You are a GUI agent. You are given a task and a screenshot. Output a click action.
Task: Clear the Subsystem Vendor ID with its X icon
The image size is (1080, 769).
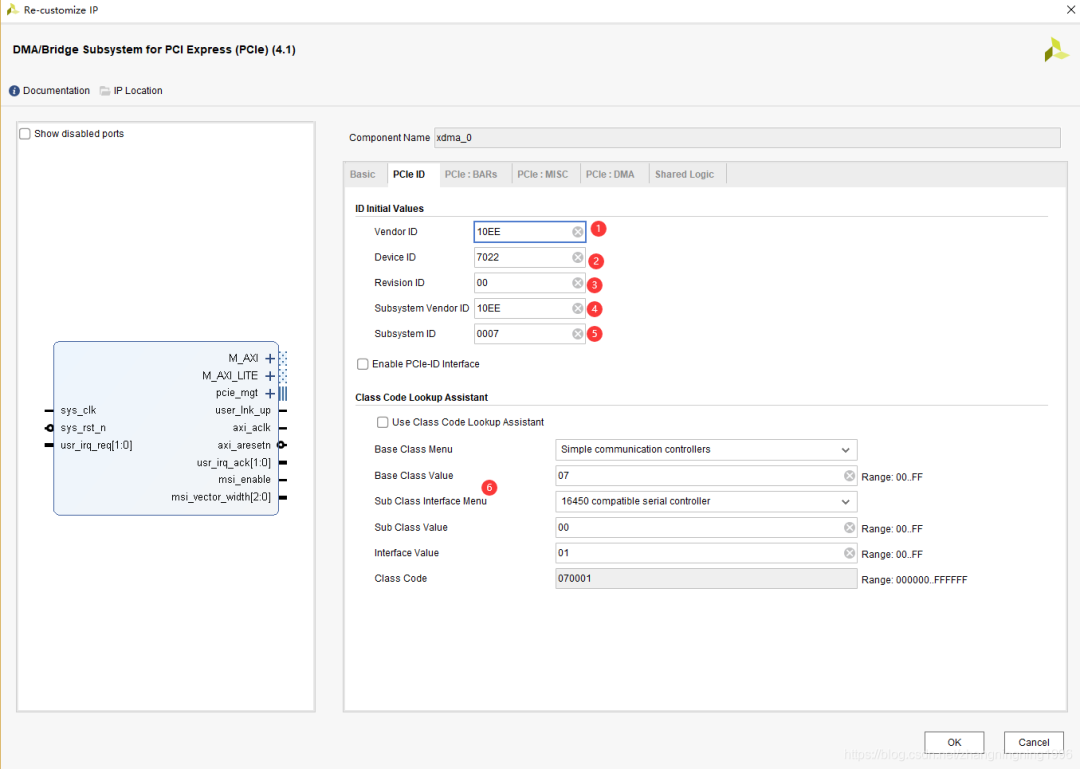point(577,309)
